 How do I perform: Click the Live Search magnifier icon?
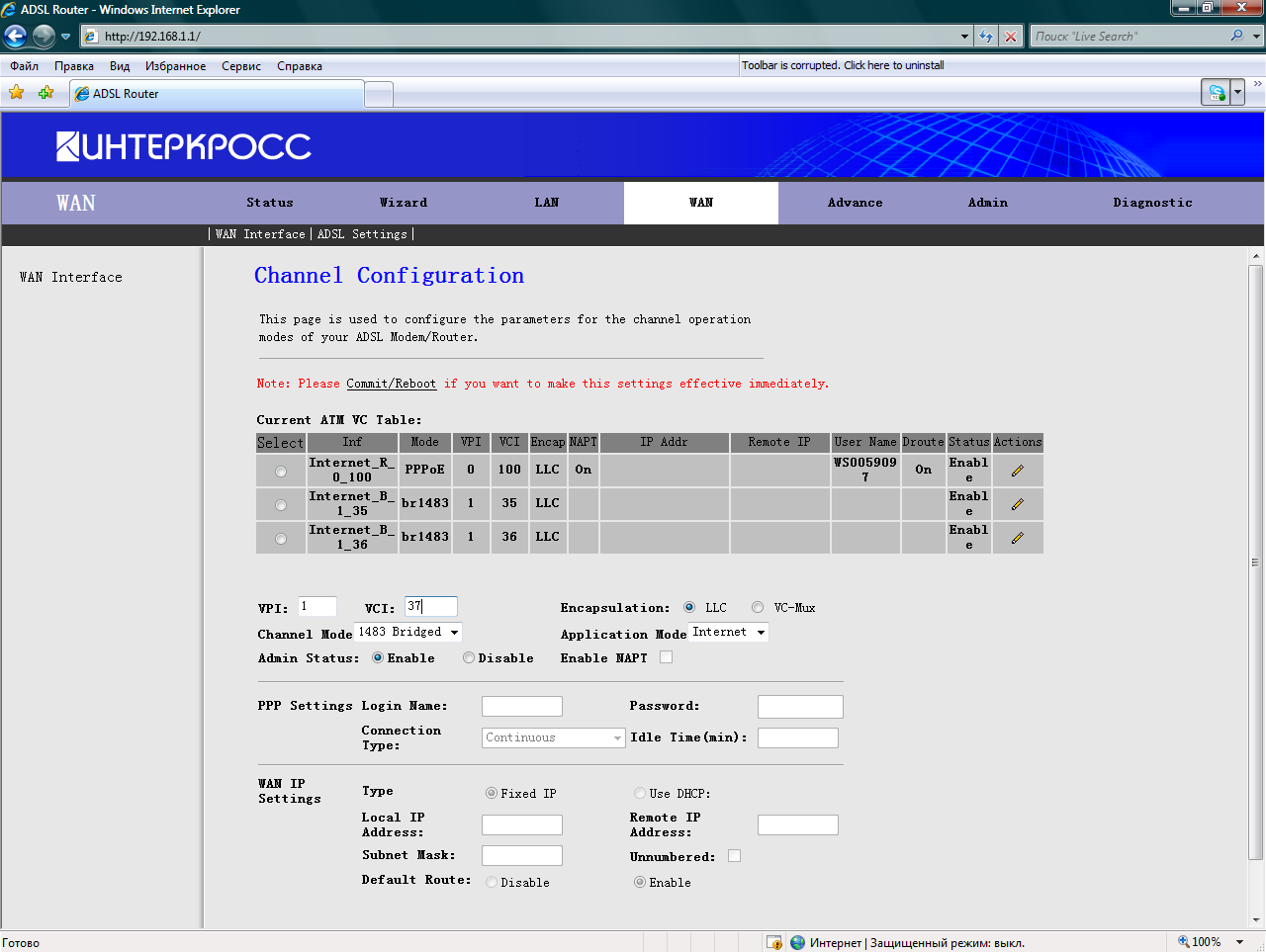(x=1236, y=36)
